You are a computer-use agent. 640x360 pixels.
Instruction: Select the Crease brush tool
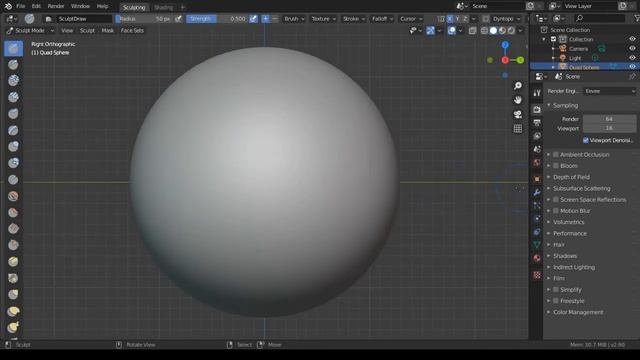13,180
